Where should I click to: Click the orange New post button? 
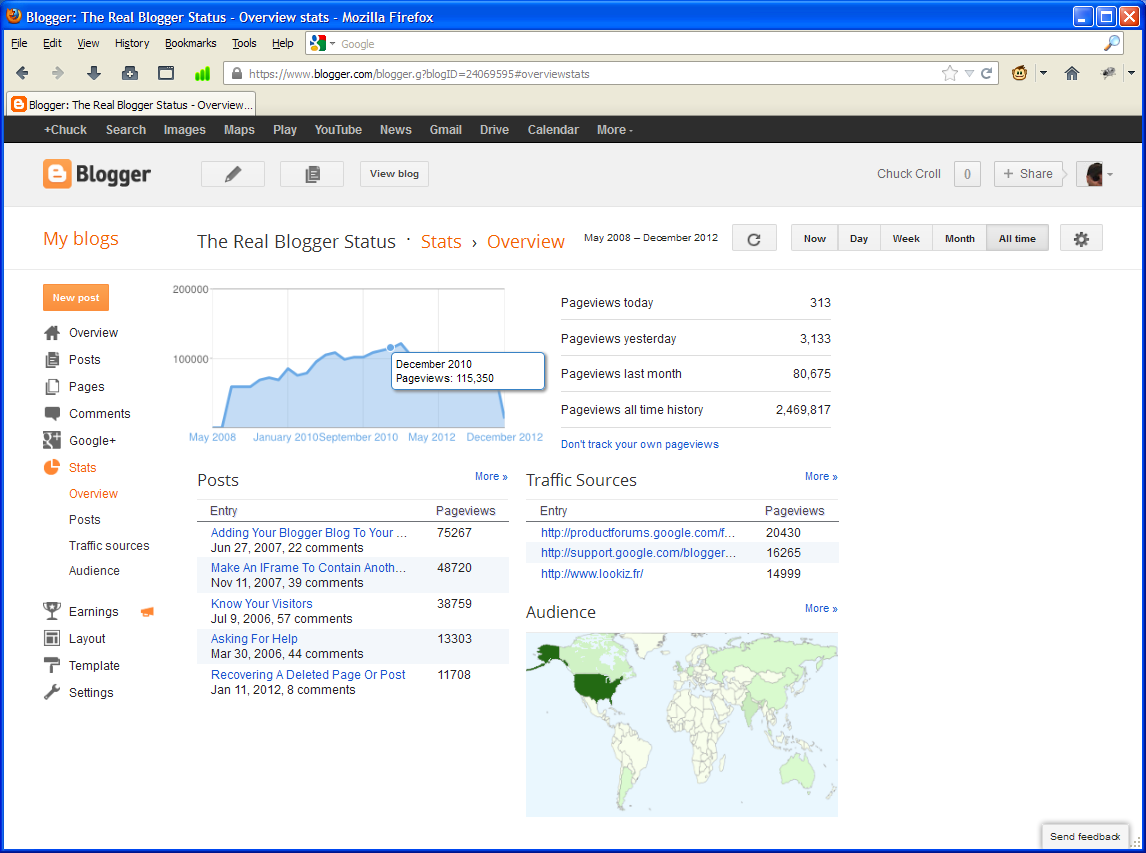coord(76,297)
